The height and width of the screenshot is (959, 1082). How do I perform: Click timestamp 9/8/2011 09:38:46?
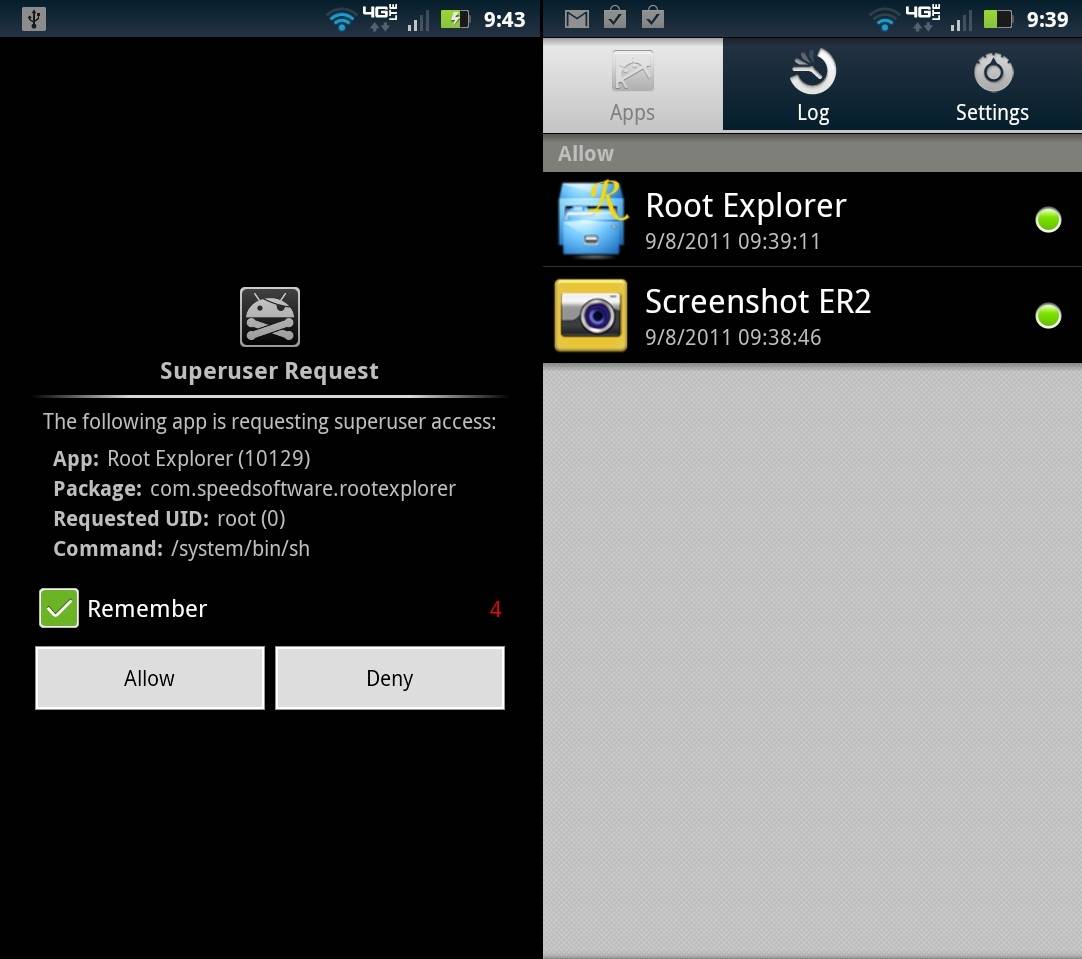point(734,337)
